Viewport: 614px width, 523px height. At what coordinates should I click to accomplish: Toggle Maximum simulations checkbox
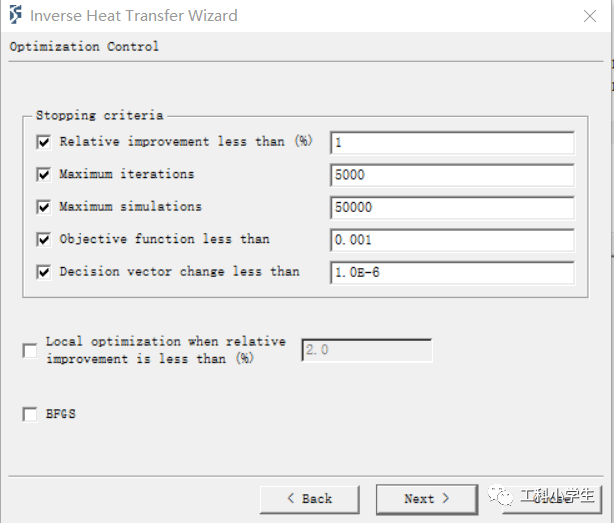tap(43, 207)
